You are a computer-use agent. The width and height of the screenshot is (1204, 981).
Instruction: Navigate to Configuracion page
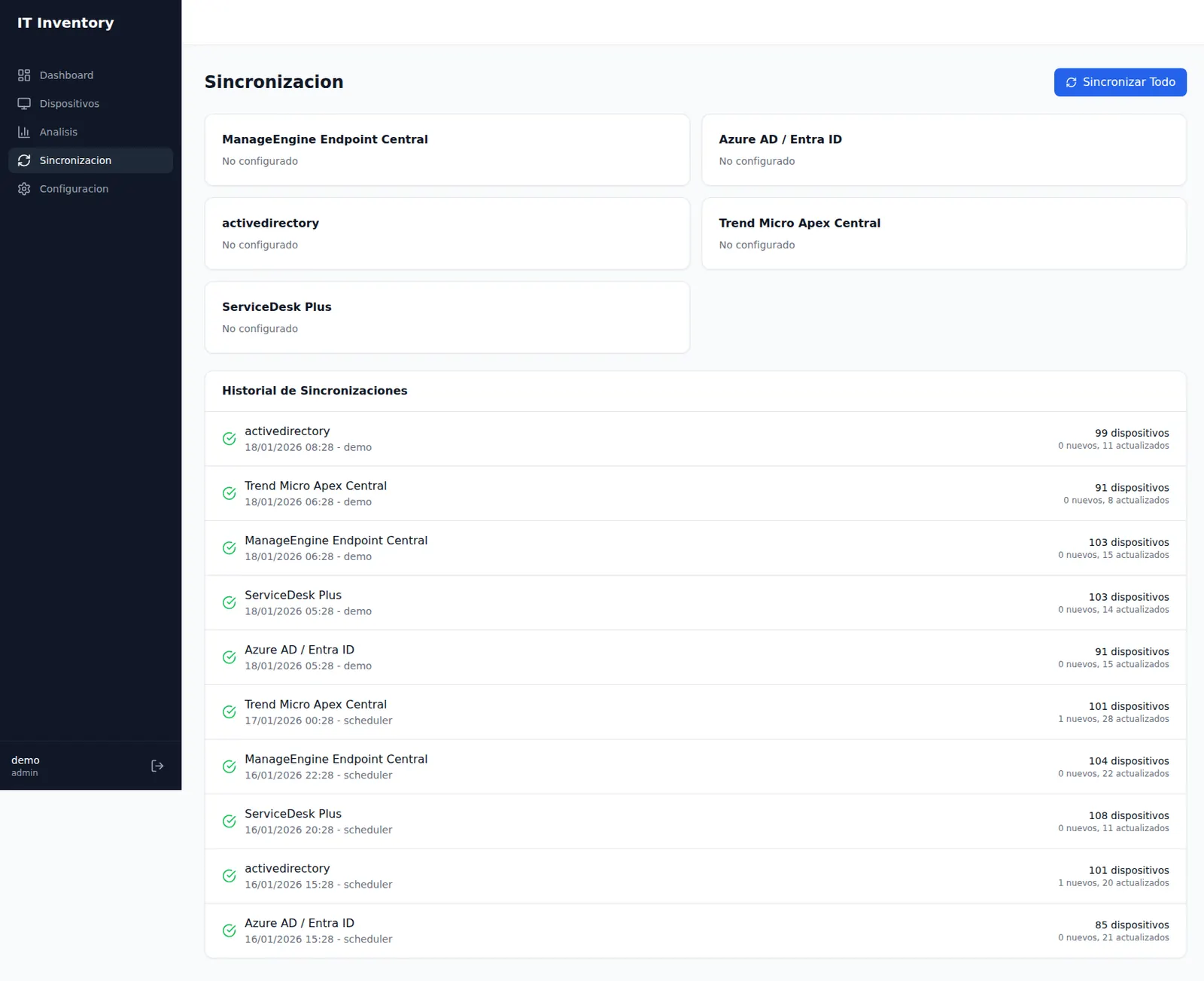pyautogui.click(x=90, y=189)
